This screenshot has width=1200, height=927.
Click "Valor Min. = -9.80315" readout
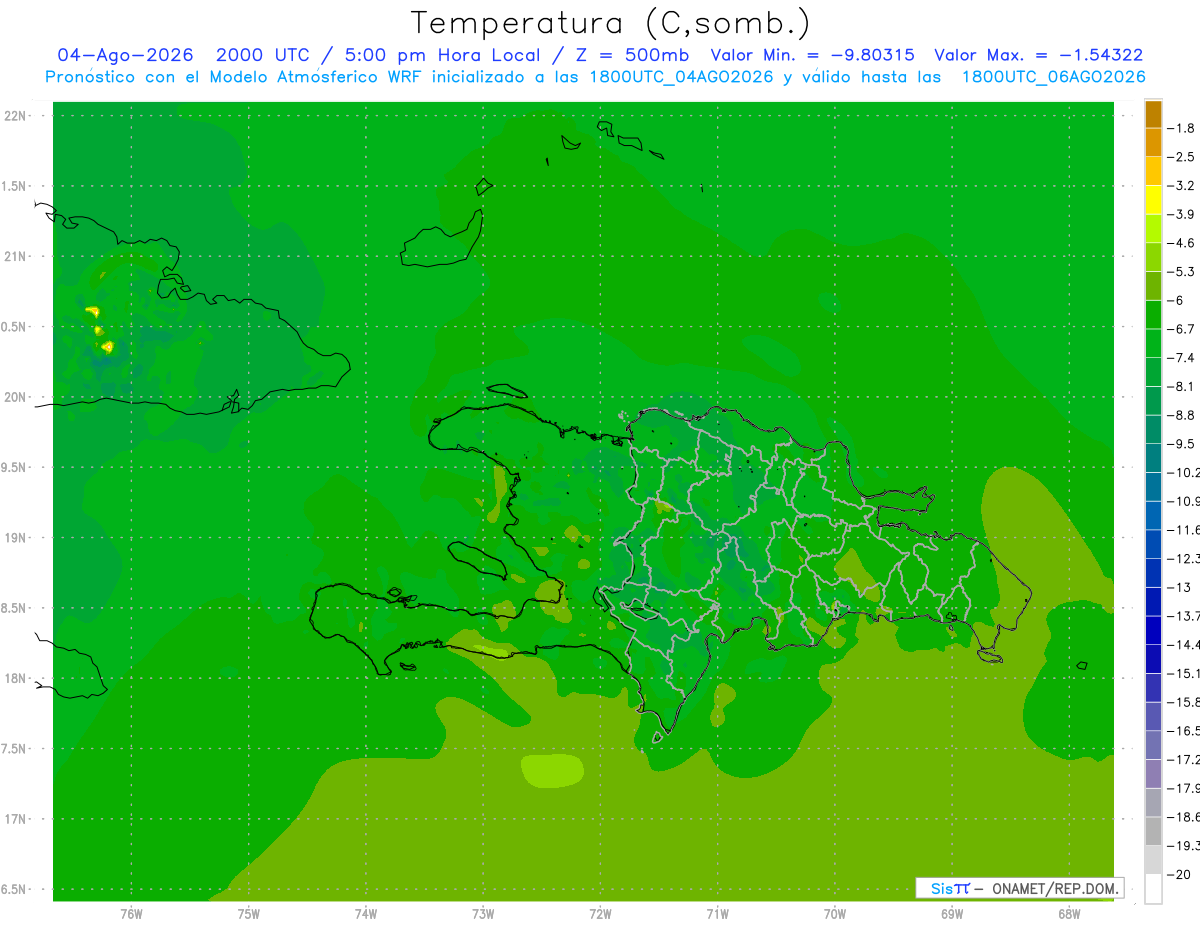(x=812, y=55)
